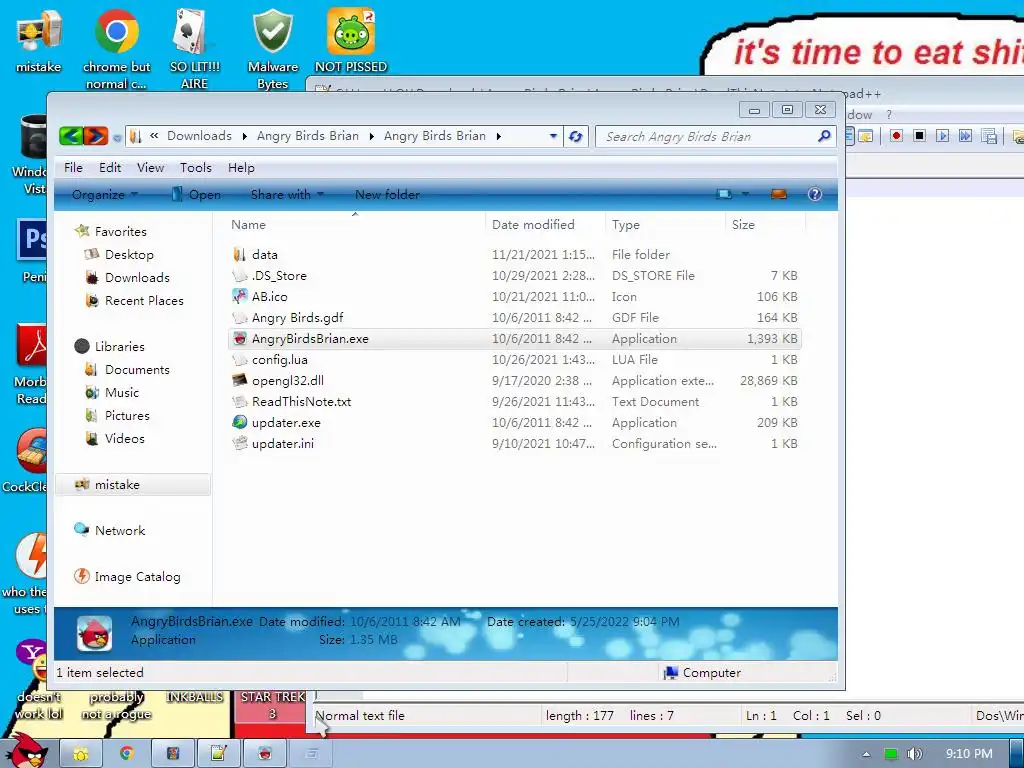This screenshot has width=1024, height=768.
Task: Click Notepad++ run macro multiple times
Action: [x=965, y=136]
